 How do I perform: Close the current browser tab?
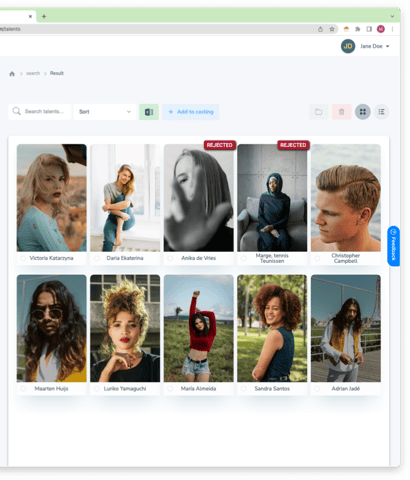30,16
